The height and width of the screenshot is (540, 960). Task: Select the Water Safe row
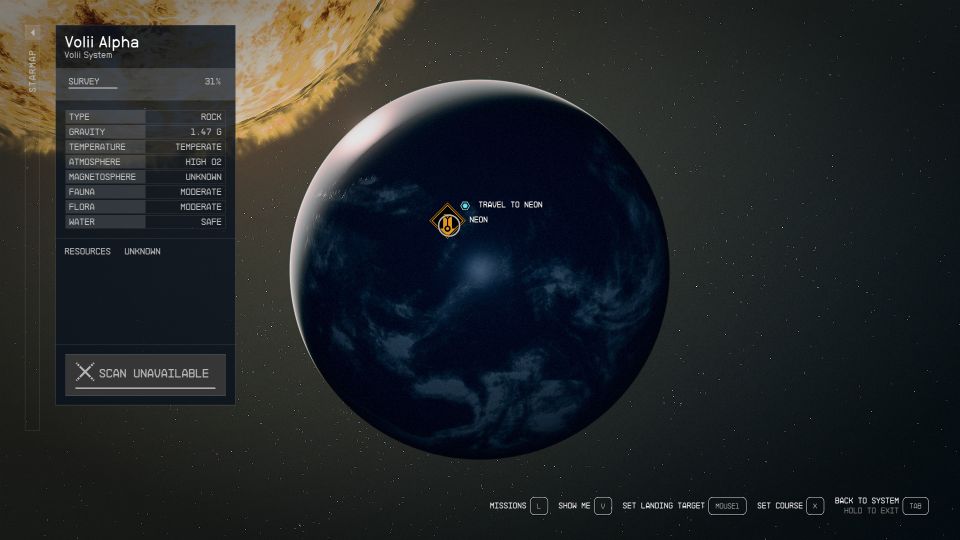(x=145, y=222)
